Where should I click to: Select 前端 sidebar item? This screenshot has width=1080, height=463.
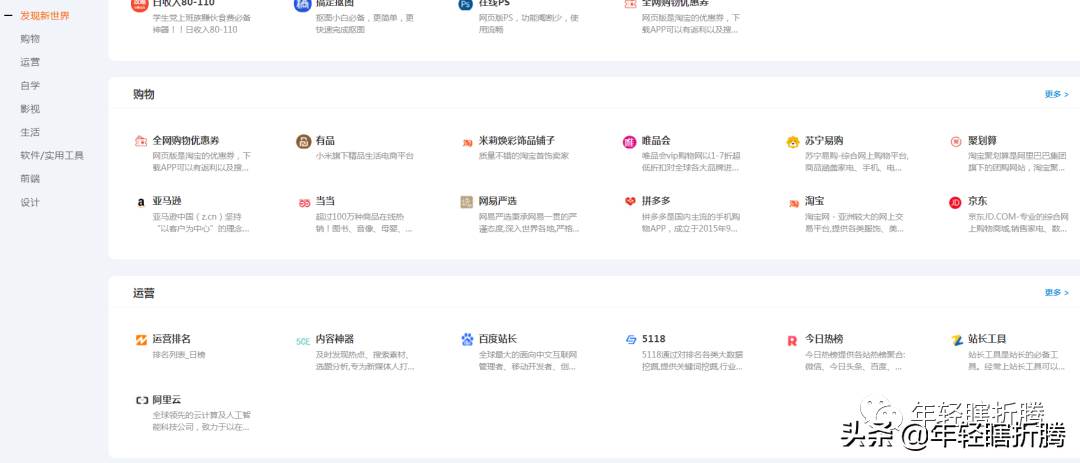pos(30,179)
